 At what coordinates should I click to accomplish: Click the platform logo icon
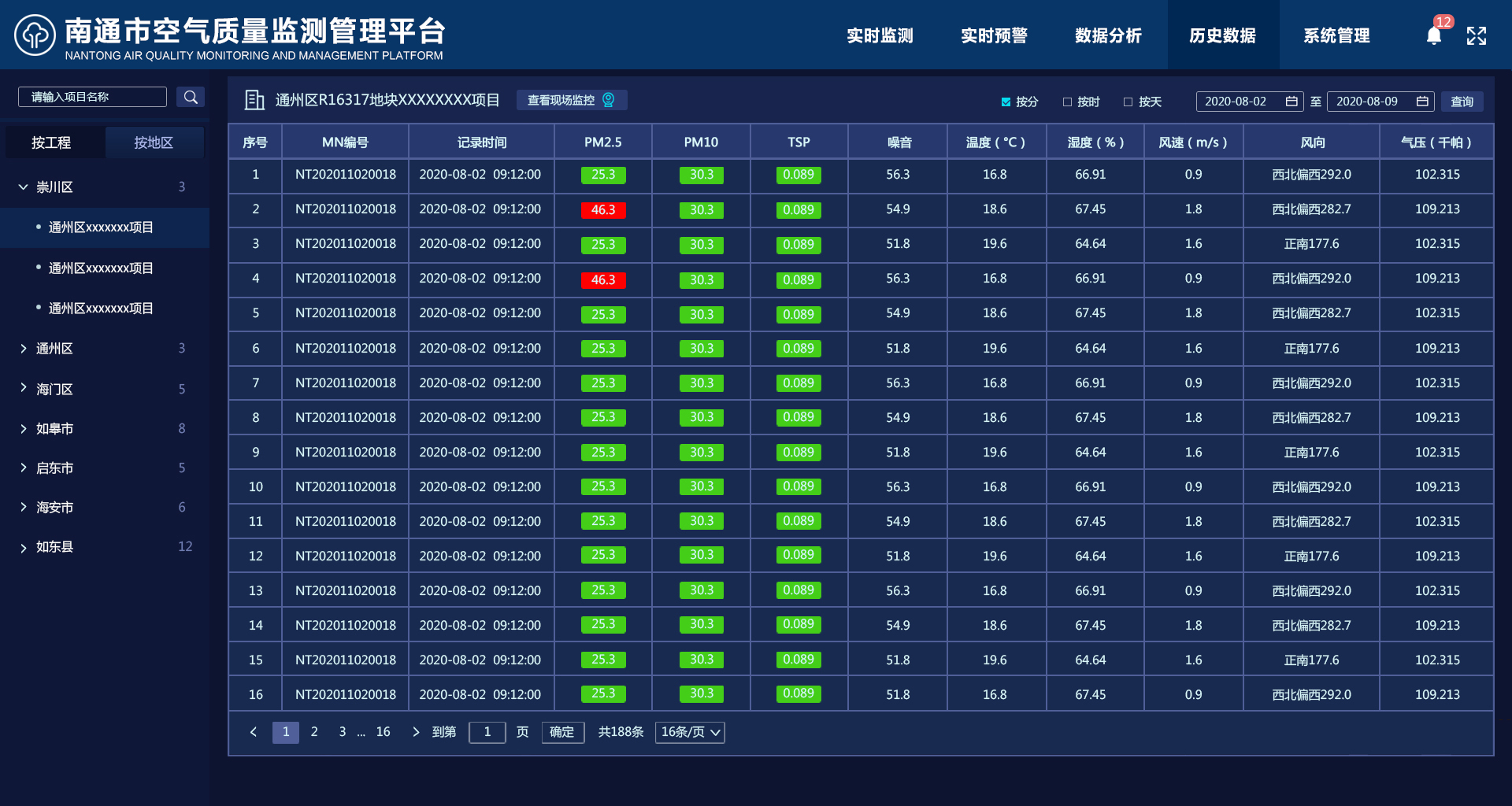[x=35, y=35]
